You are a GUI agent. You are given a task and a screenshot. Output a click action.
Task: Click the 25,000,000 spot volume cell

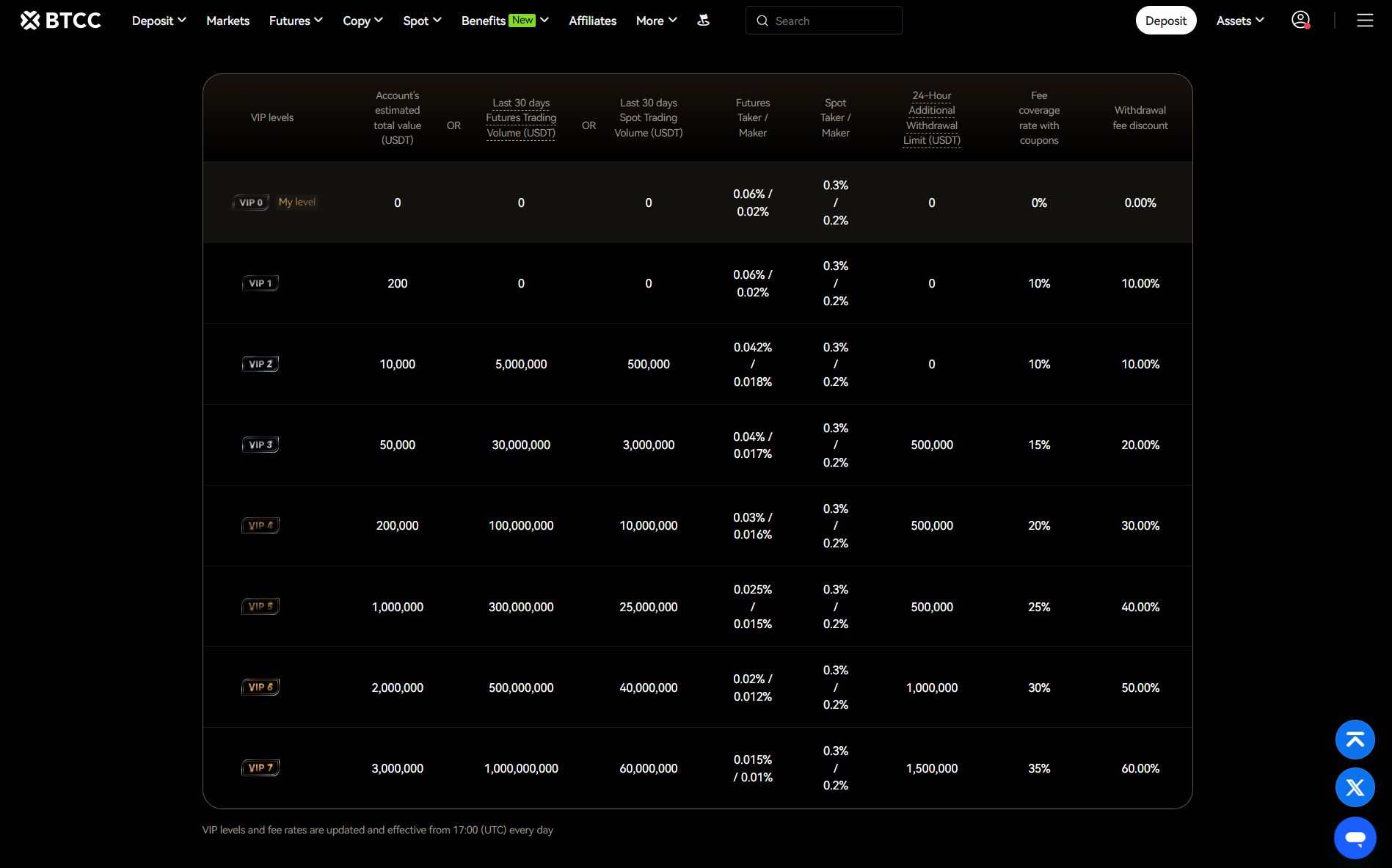pos(649,607)
